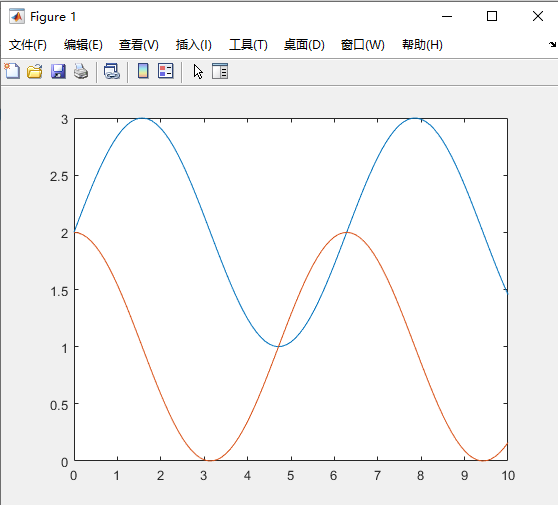This screenshot has height=505, width=558.
Task: Click the Figure 1 window title text
Action: (x=53, y=17)
